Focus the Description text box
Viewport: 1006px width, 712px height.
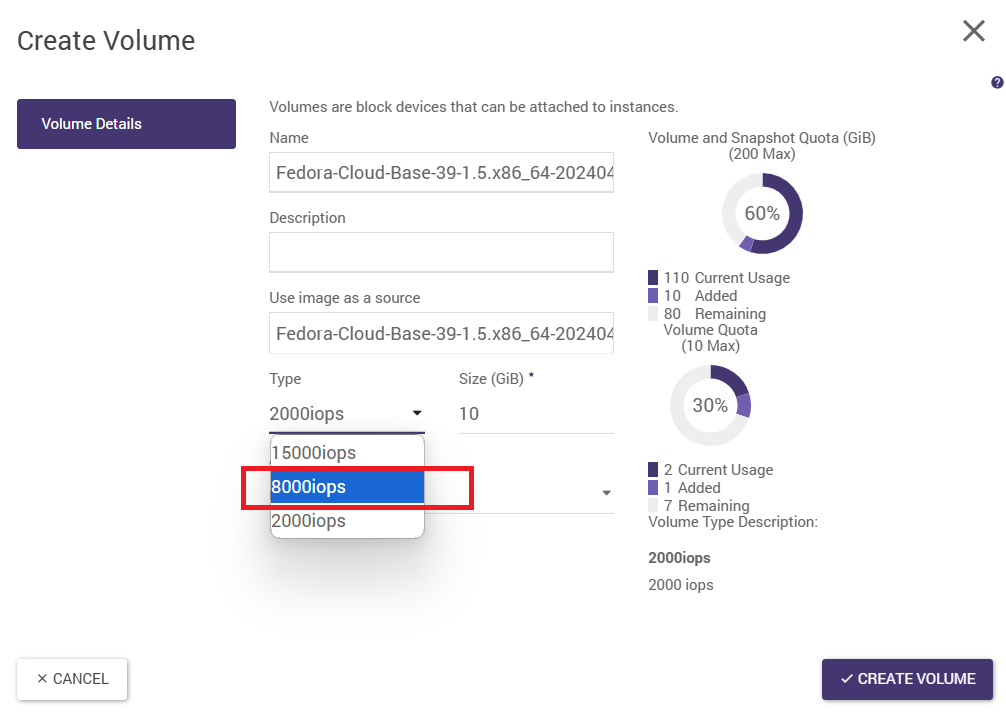tap(441, 252)
